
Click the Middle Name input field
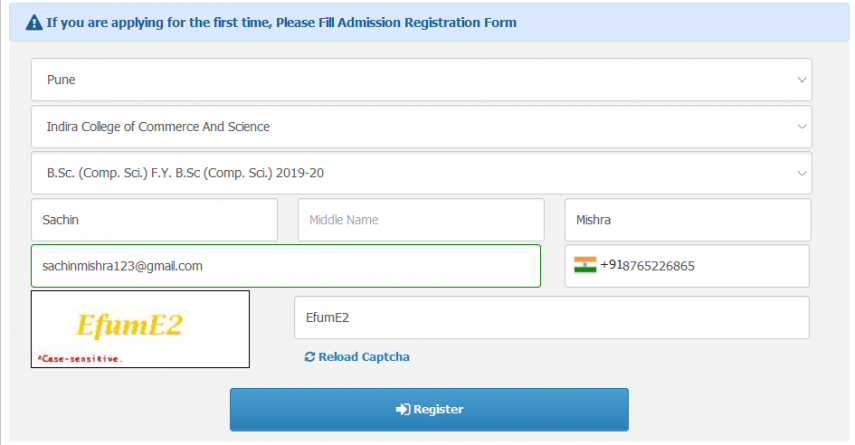point(421,220)
